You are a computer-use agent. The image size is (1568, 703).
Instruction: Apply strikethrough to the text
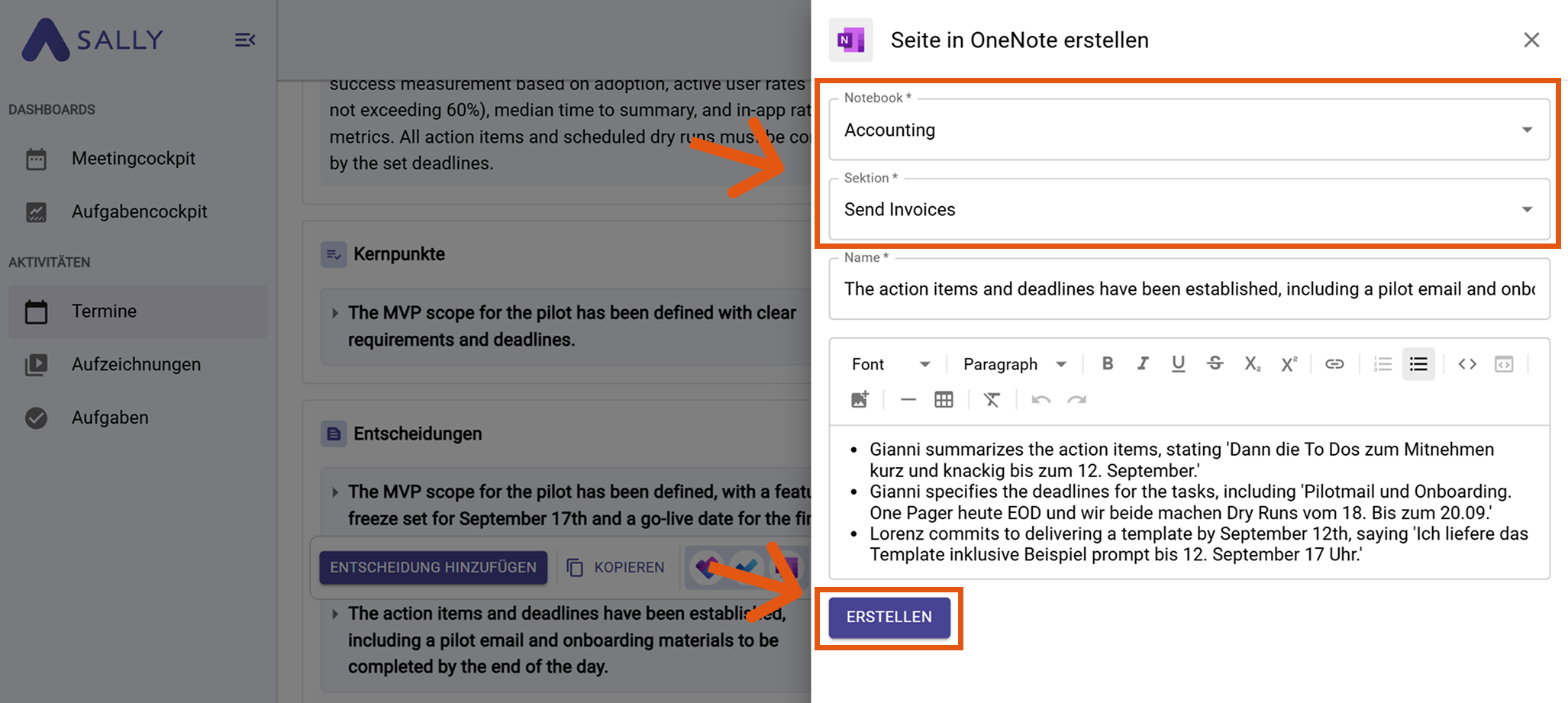click(1215, 364)
